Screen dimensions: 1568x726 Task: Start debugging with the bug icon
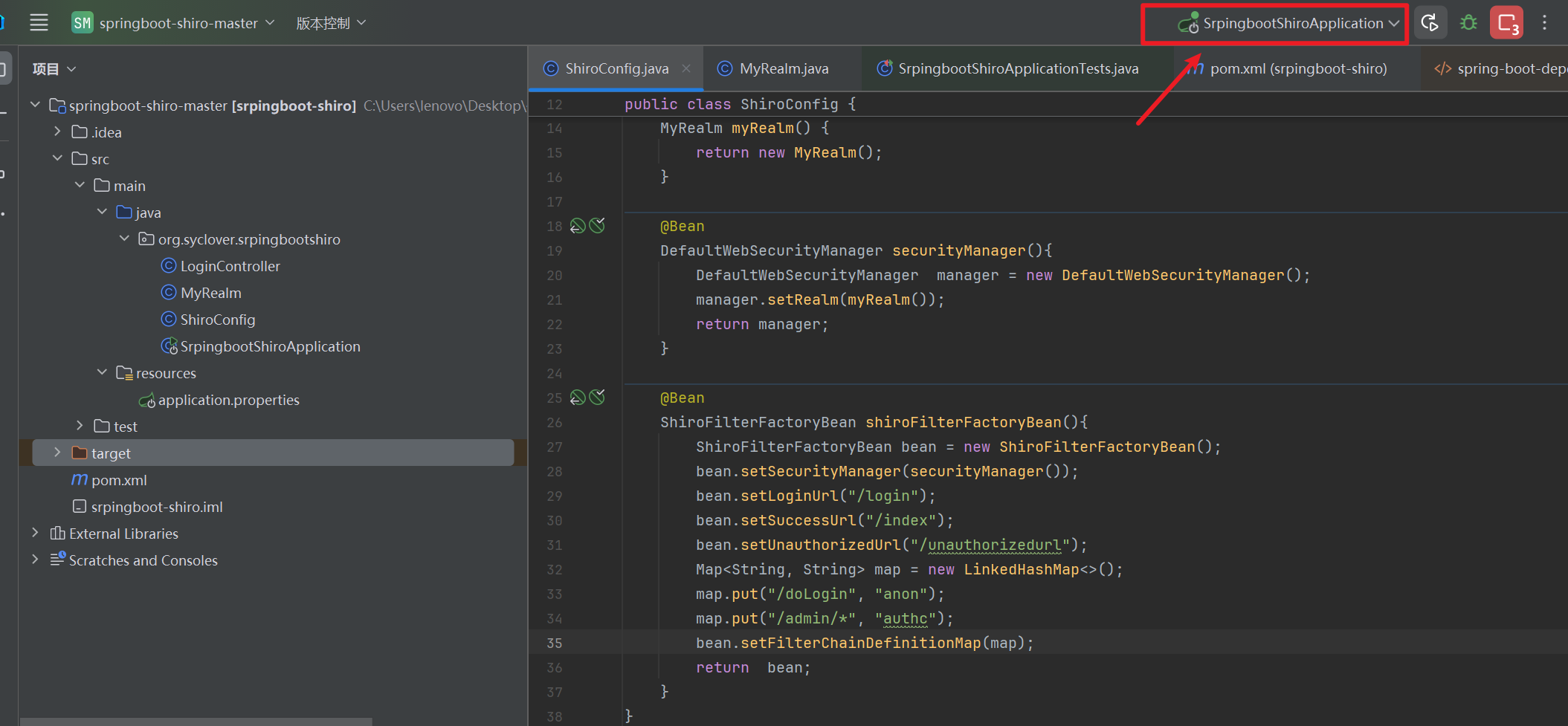(x=1468, y=23)
